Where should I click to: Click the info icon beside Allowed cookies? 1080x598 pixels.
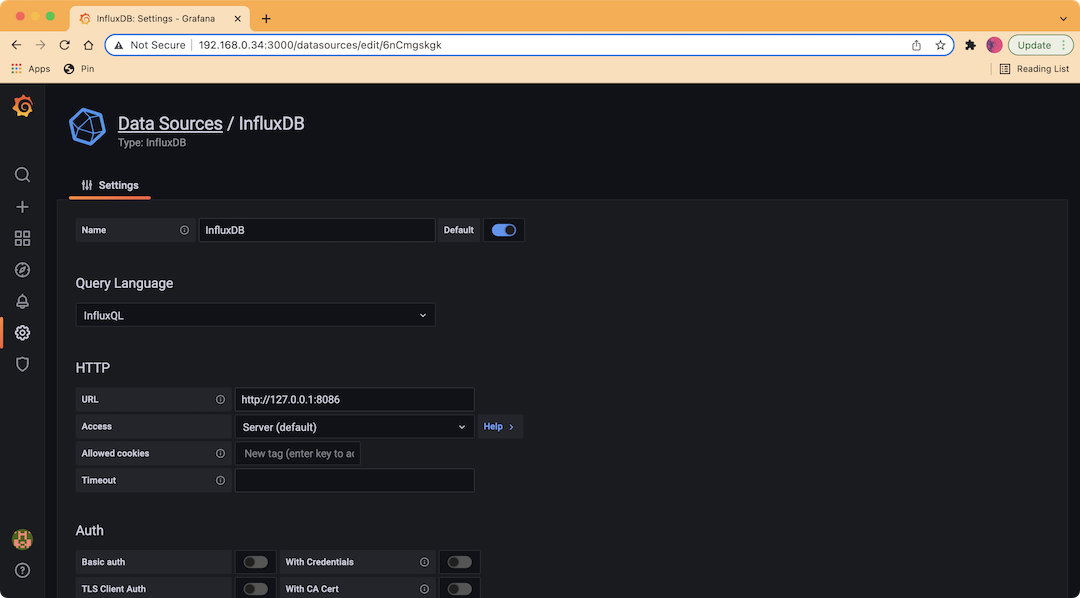click(x=220, y=453)
